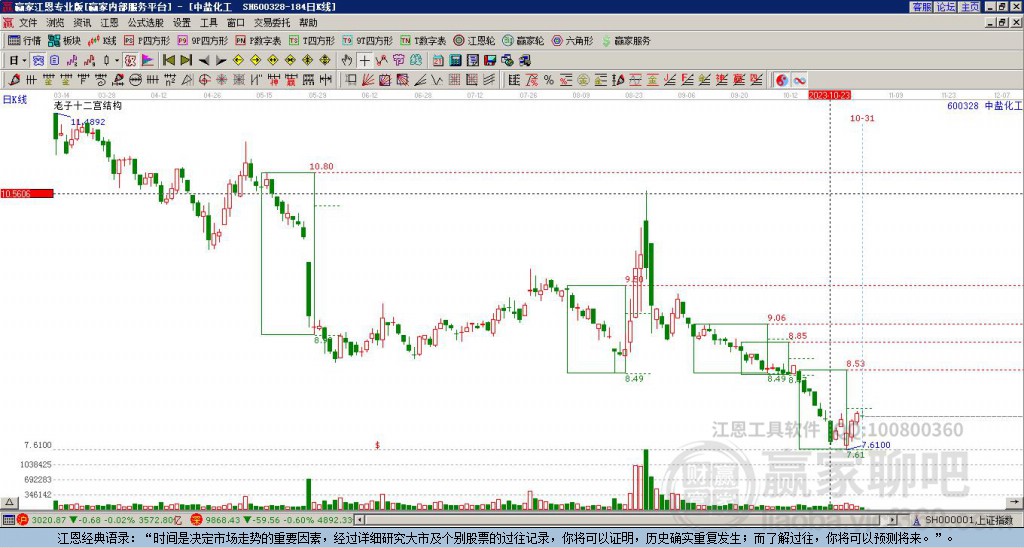Screen dimensions: 1024x548
Task: Open the 板块 sector view
Action: (64, 40)
